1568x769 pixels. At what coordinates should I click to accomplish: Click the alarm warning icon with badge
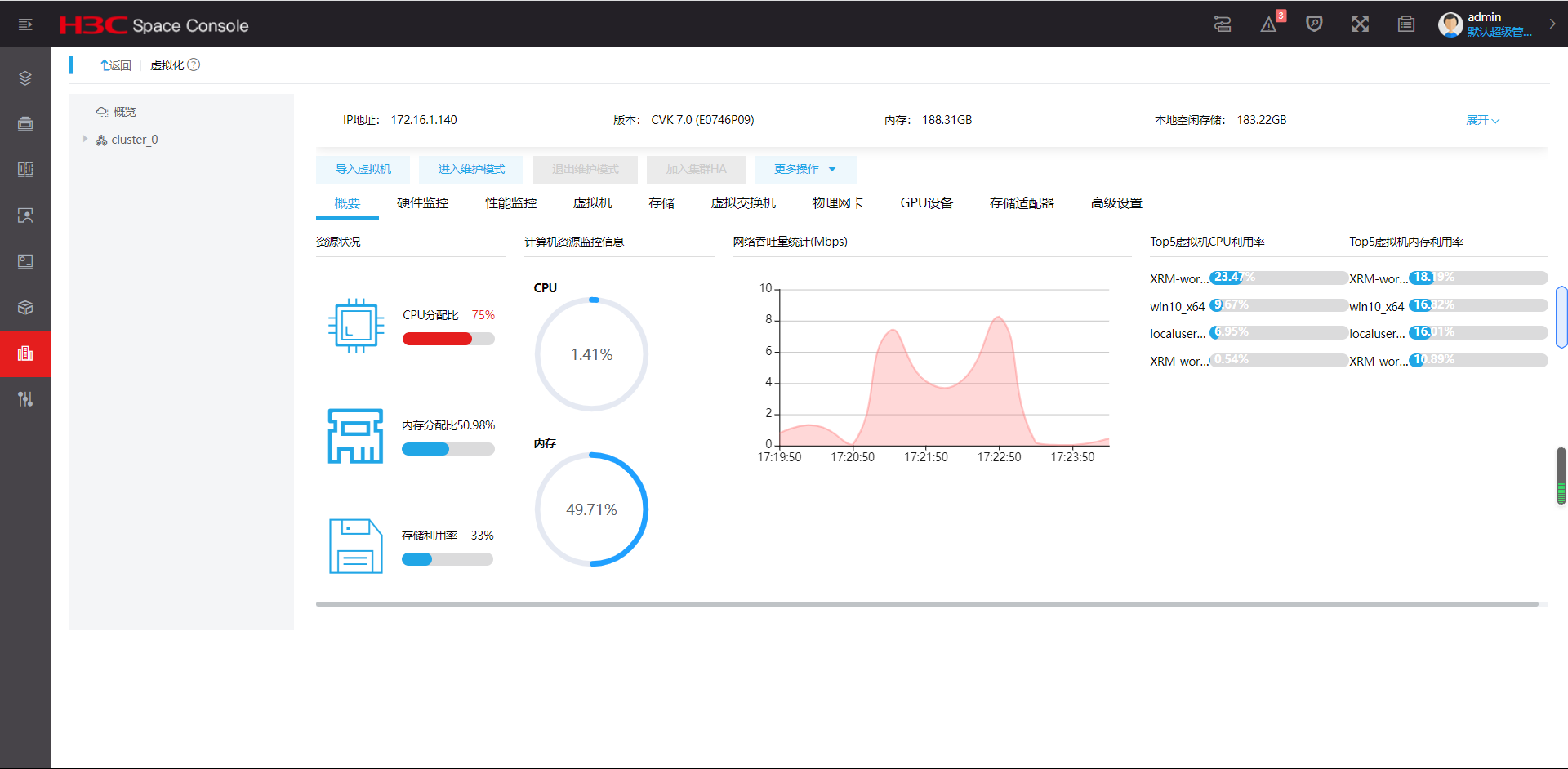[x=1268, y=24]
